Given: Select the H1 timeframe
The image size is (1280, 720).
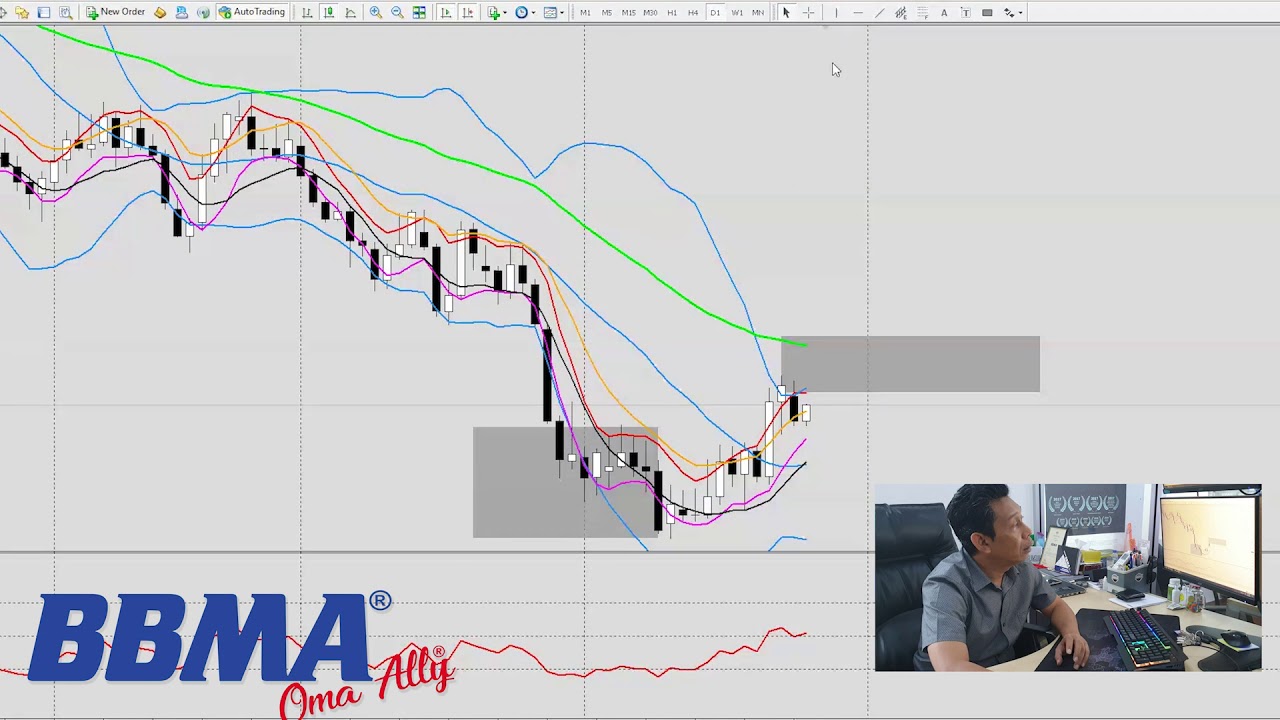Looking at the screenshot, I should point(672,12).
